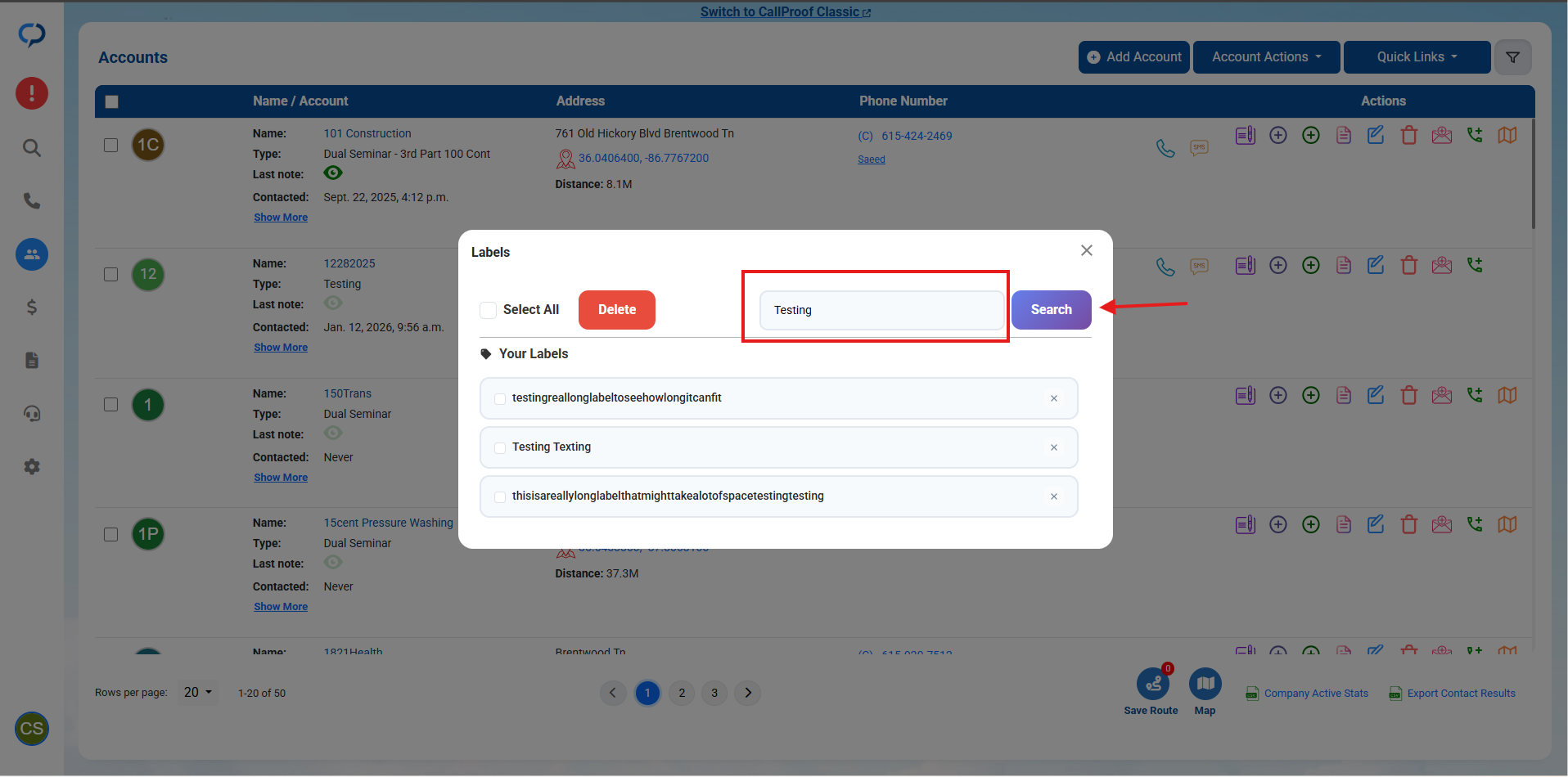Expand Show More for 12282025
This screenshot has width=1568, height=777.
tap(281, 348)
